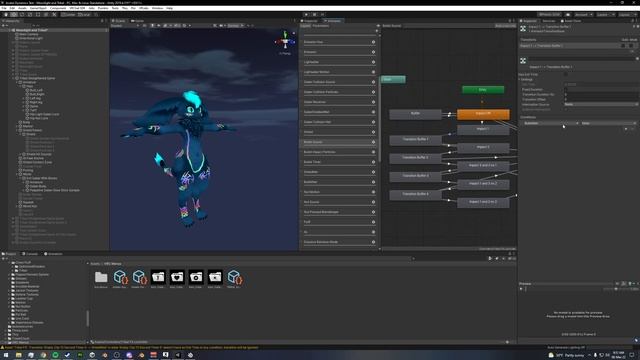Open Spotify from the taskbar
The image size is (640, 360).
55,355
